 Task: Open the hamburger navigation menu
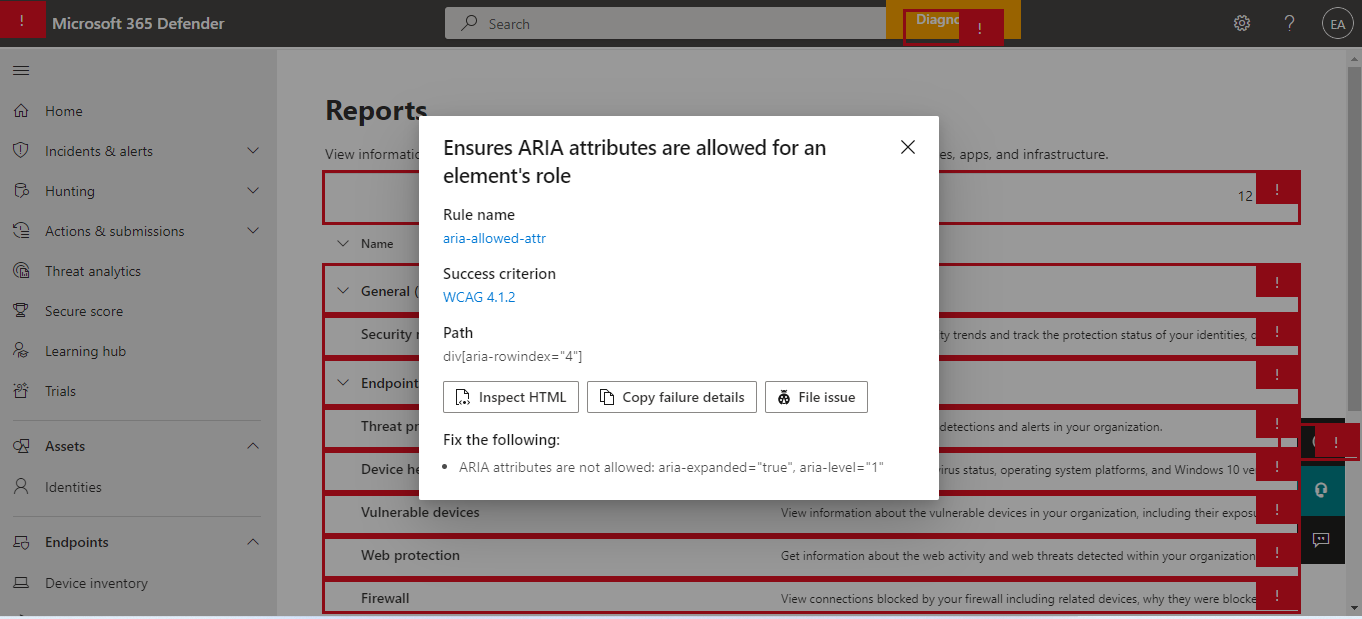coord(21,71)
